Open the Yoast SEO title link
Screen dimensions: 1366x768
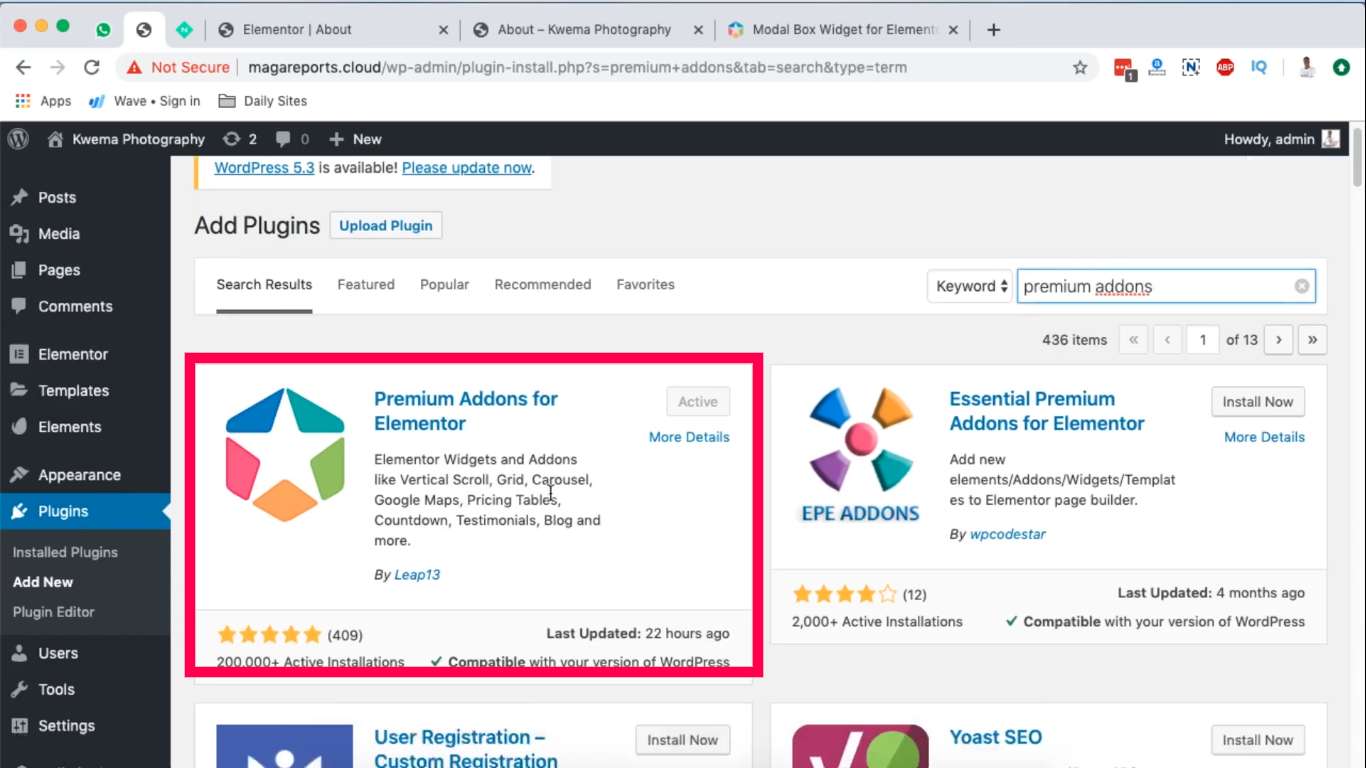(996, 737)
